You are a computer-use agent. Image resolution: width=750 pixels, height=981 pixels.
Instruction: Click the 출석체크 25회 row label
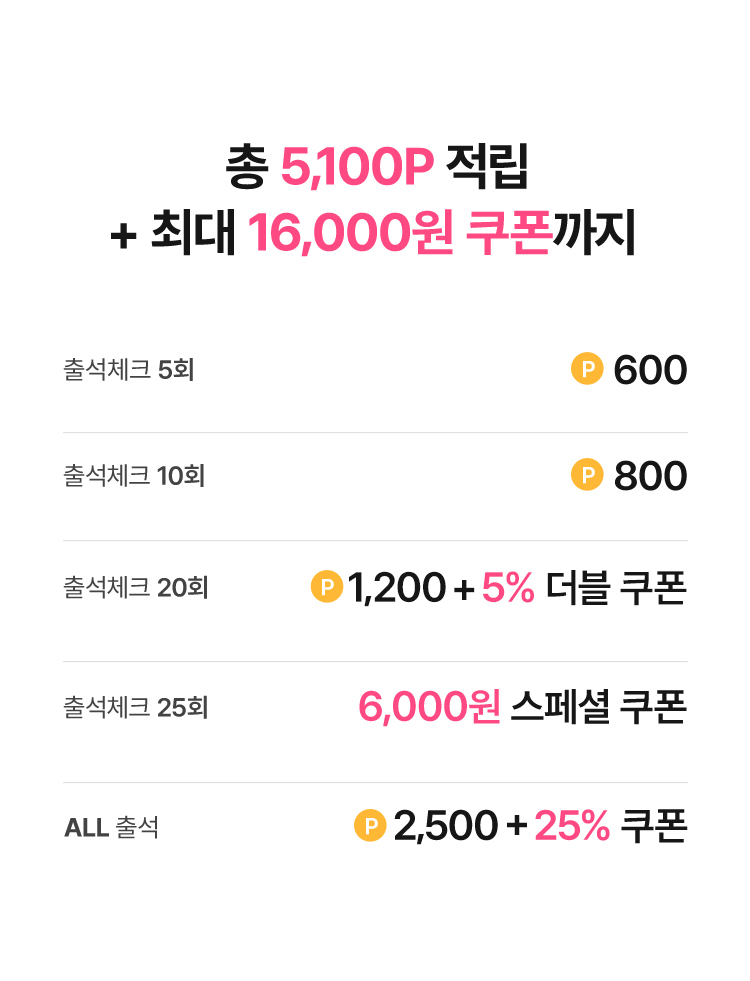135,708
